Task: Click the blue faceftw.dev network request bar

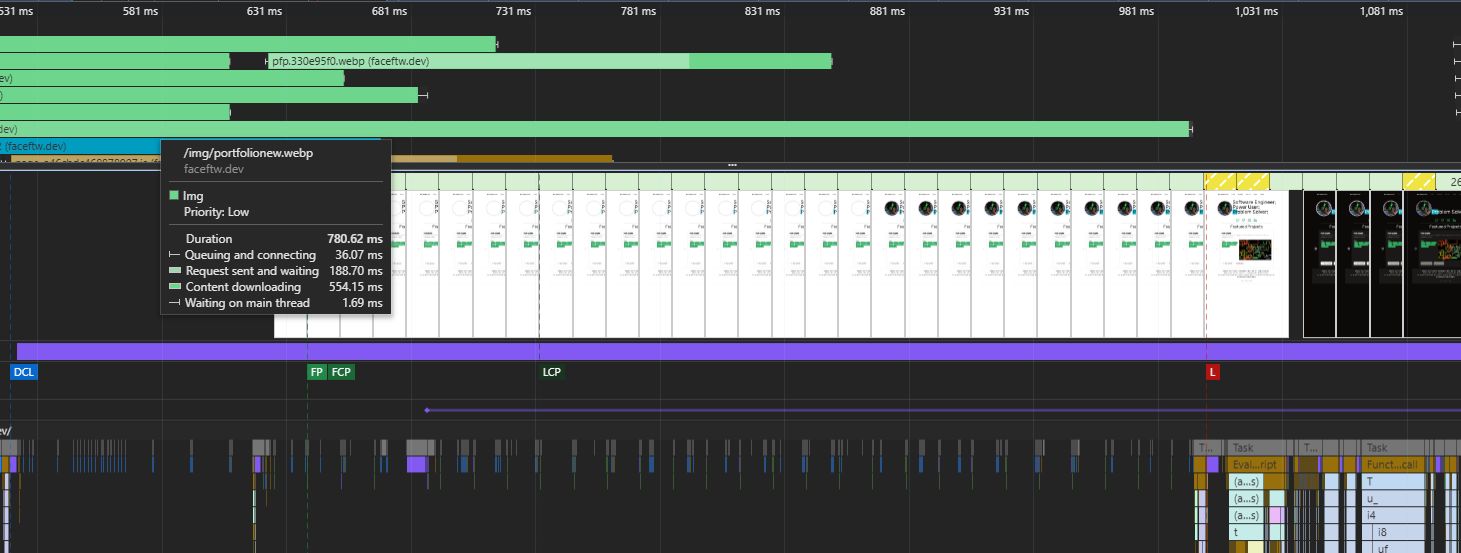Action: 80,146
